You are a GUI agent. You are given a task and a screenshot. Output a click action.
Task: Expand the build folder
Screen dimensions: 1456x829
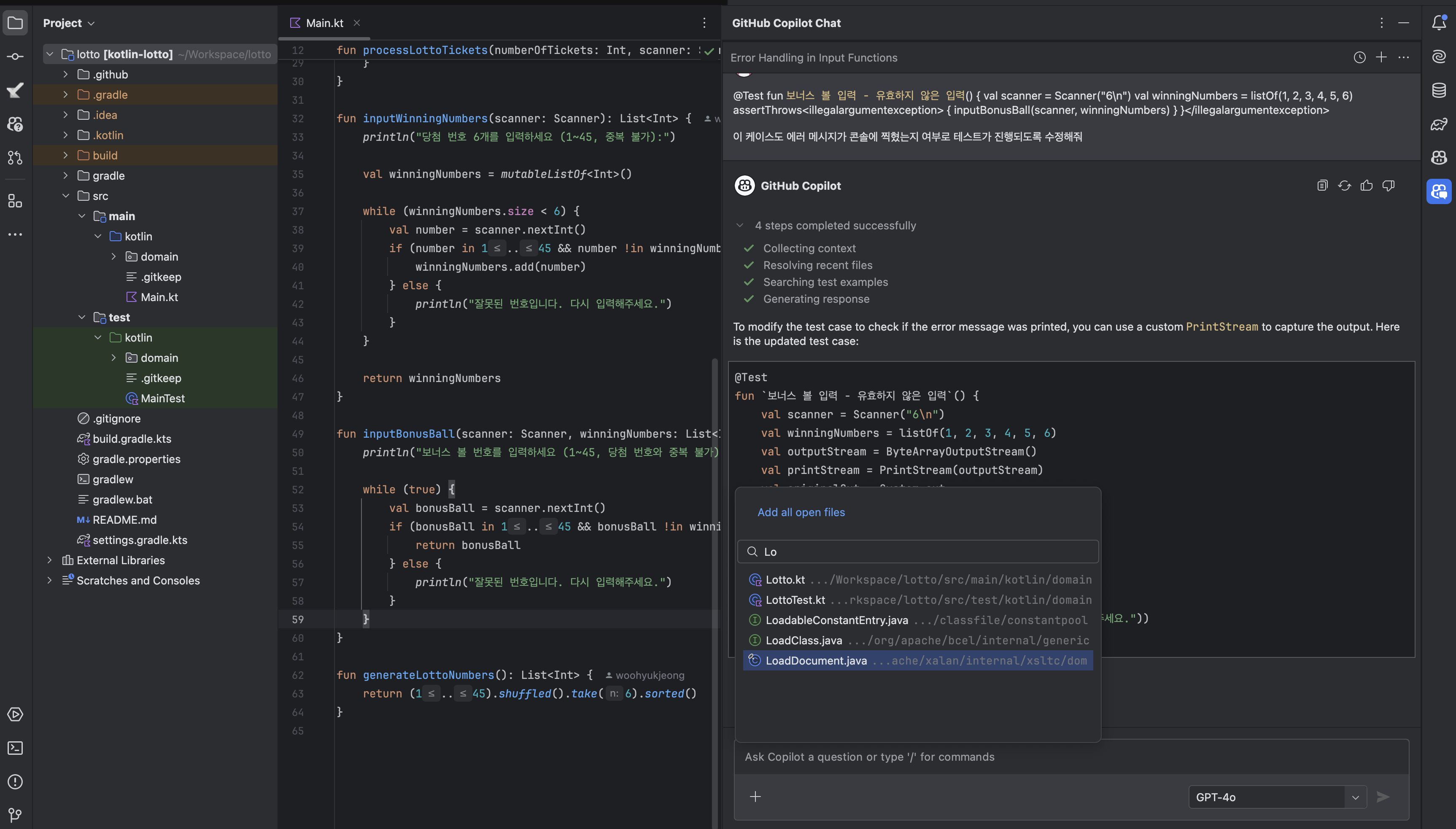coord(65,156)
